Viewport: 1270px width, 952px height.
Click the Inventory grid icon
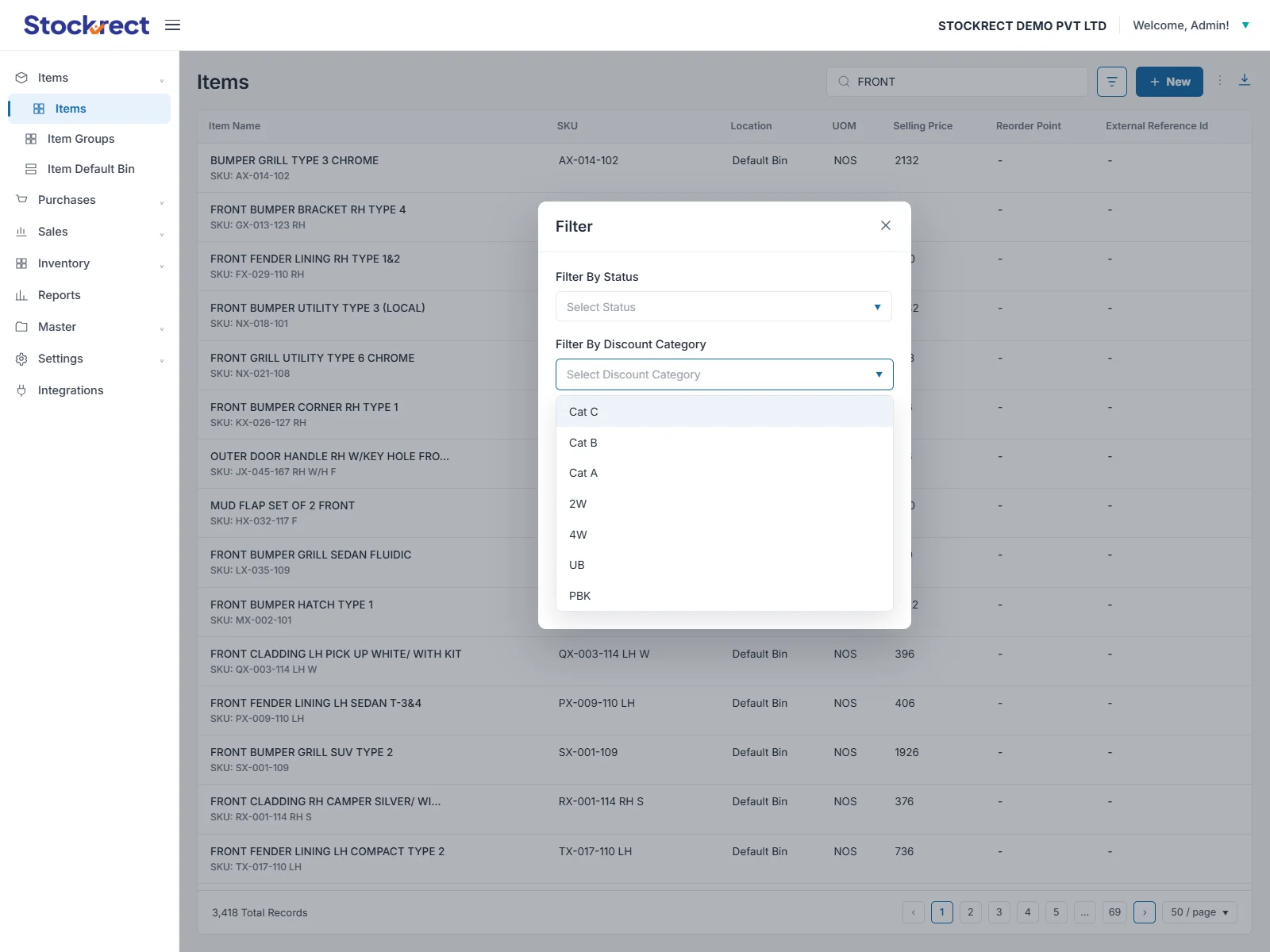tap(21, 263)
